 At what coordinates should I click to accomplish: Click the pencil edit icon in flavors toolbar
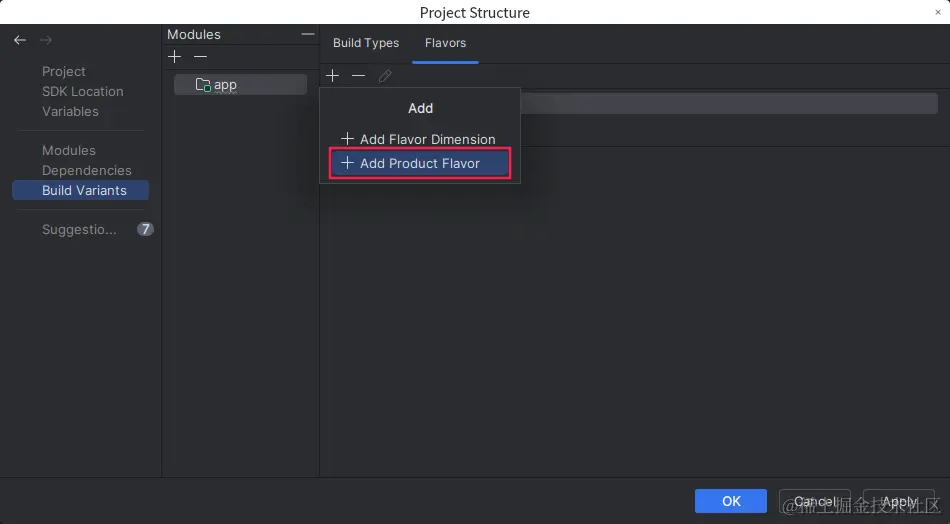click(385, 76)
